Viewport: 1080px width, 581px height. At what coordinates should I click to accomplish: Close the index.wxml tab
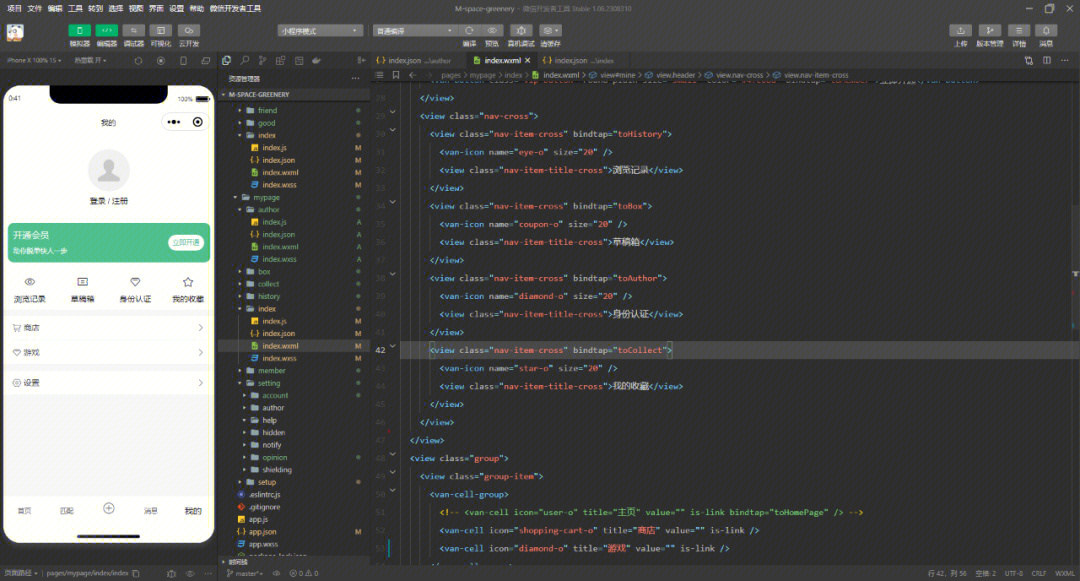(528, 61)
